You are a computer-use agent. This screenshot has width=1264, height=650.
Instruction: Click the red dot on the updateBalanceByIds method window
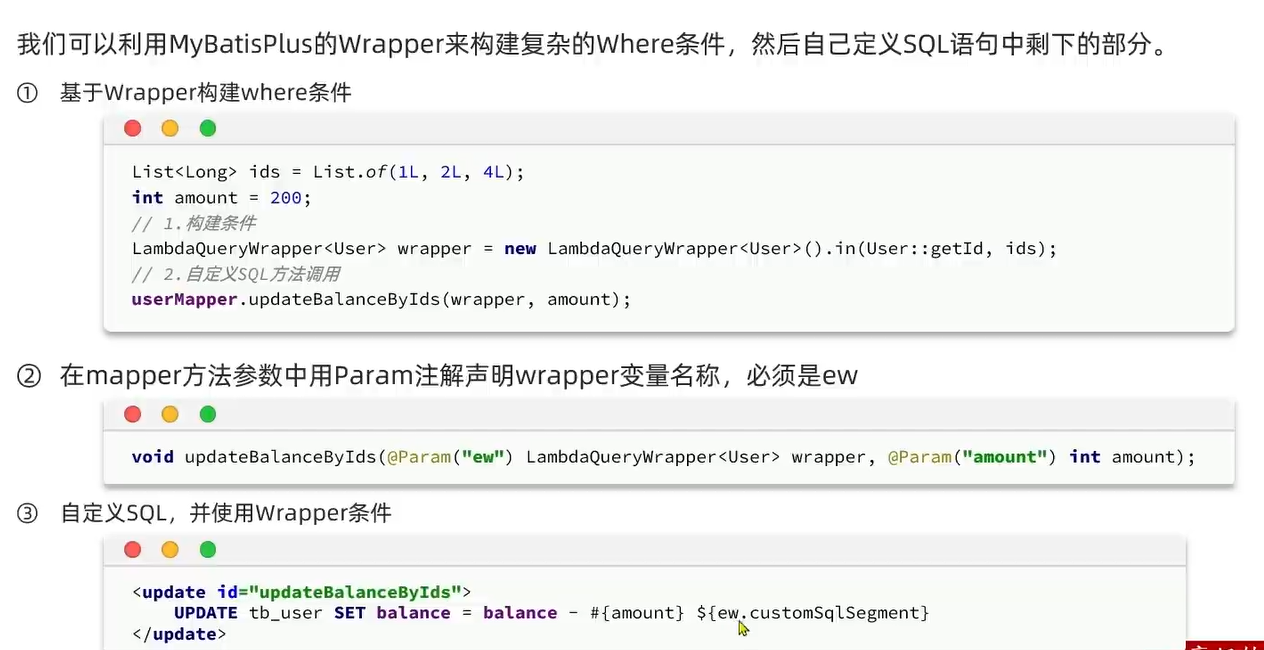pyautogui.click(x=132, y=414)
